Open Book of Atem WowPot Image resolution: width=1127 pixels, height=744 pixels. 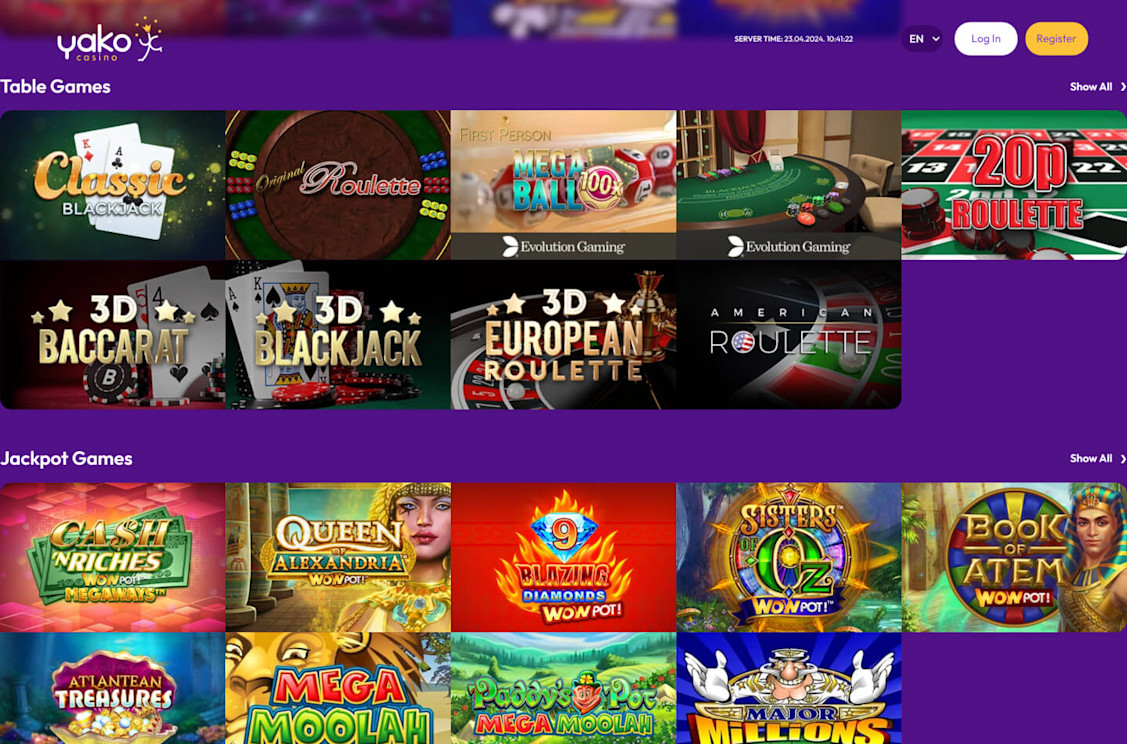1014,557
